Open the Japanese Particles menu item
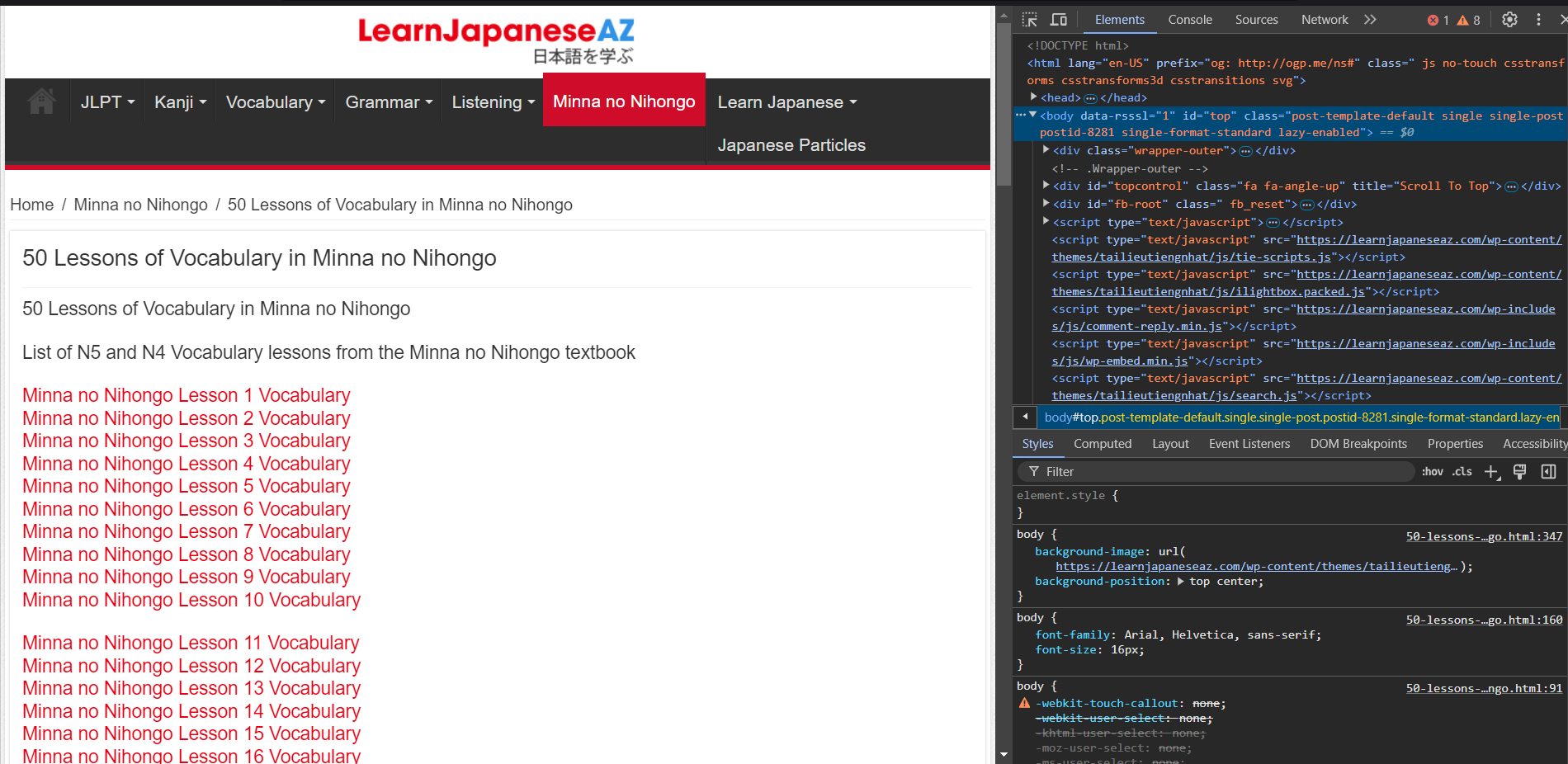The width and height of the screenshot is (1568, 764). [x=791, y=145]
